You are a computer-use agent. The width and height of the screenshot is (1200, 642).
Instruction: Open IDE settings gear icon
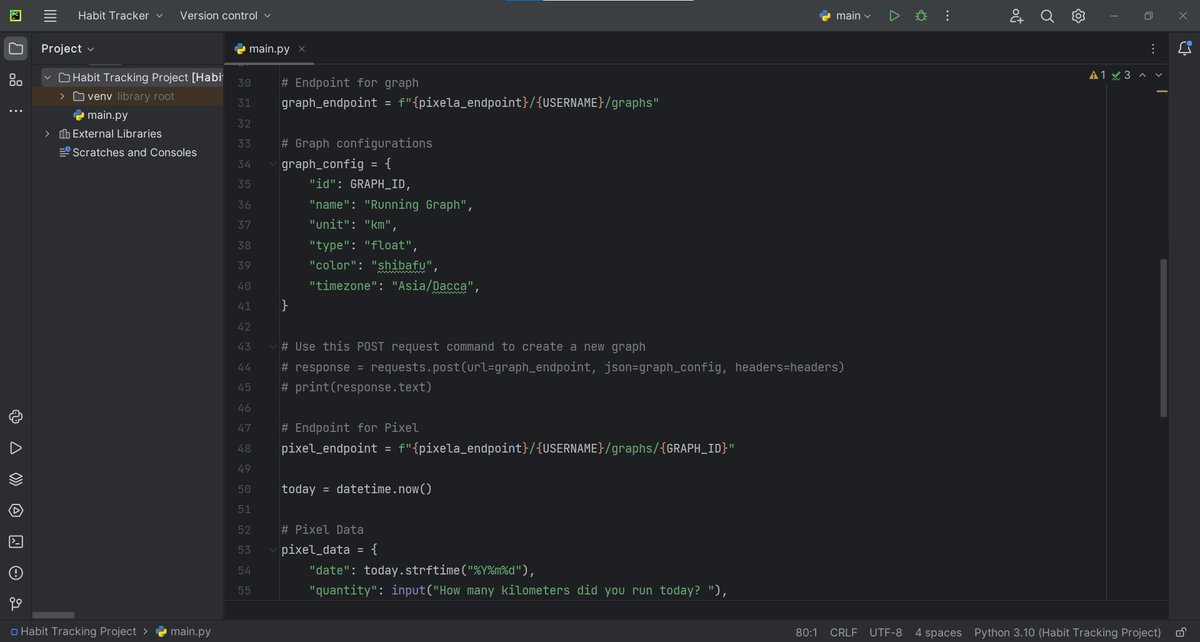pos(1078,16)
